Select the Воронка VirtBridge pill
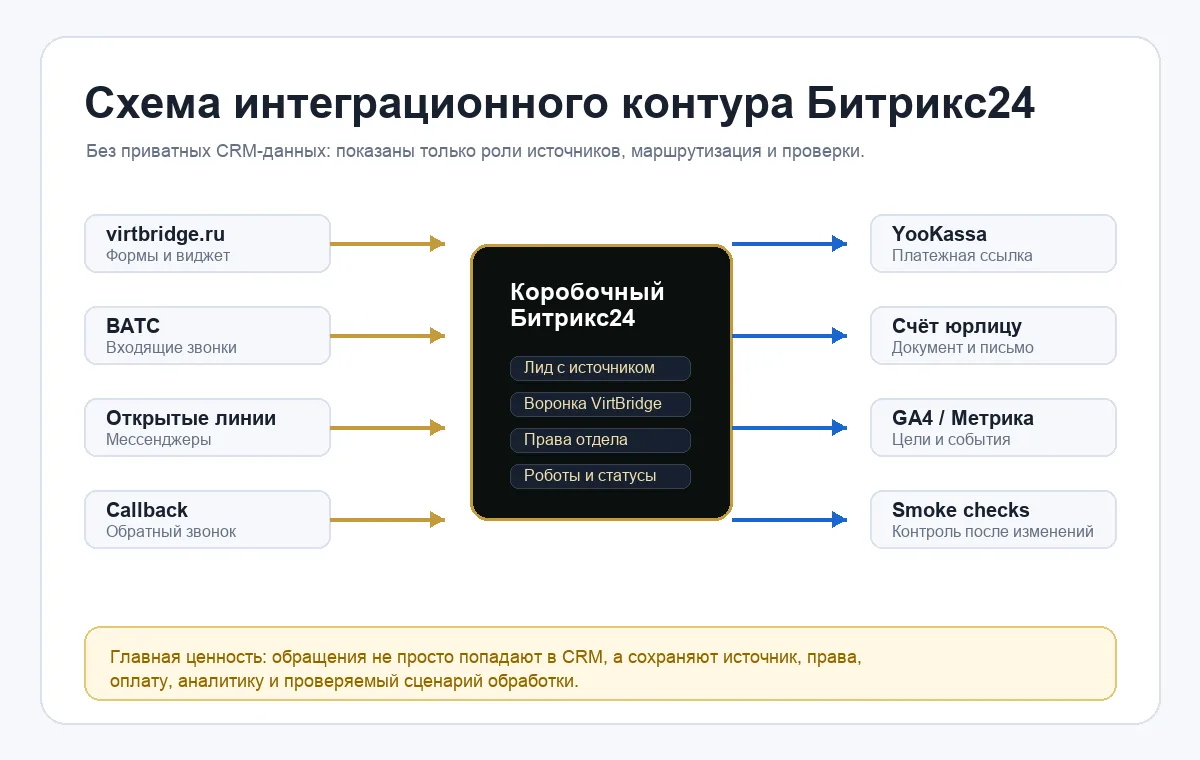The width and height of the screenshot is (1200, 760). coord(600,404)
